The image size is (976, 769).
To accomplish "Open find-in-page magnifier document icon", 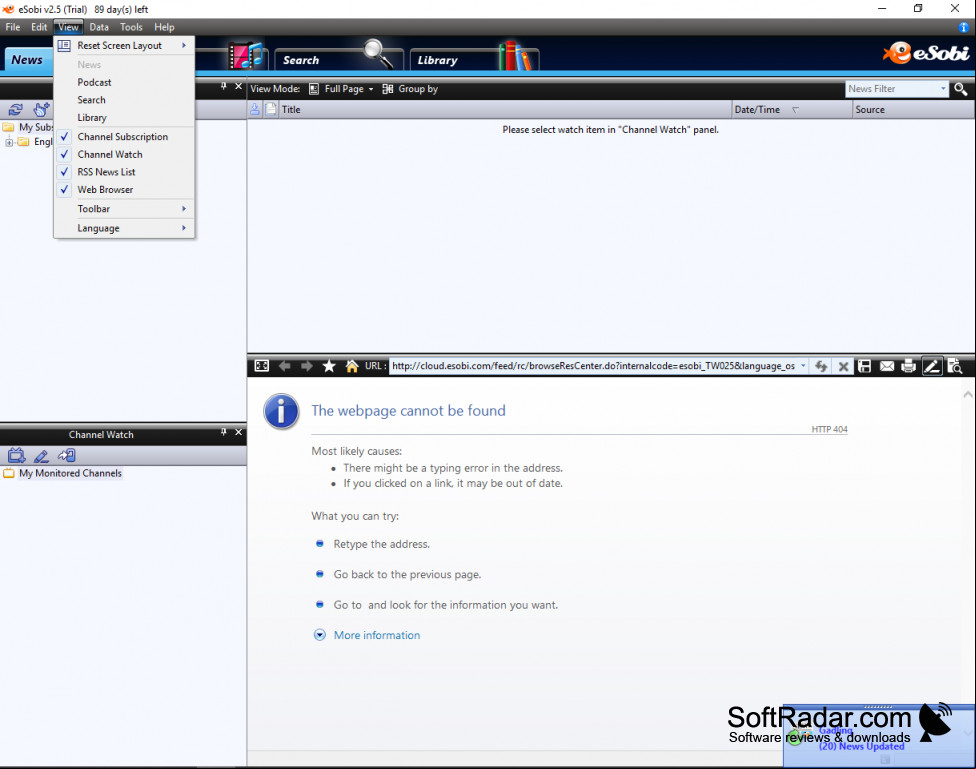I will click(x=955, y=366).
